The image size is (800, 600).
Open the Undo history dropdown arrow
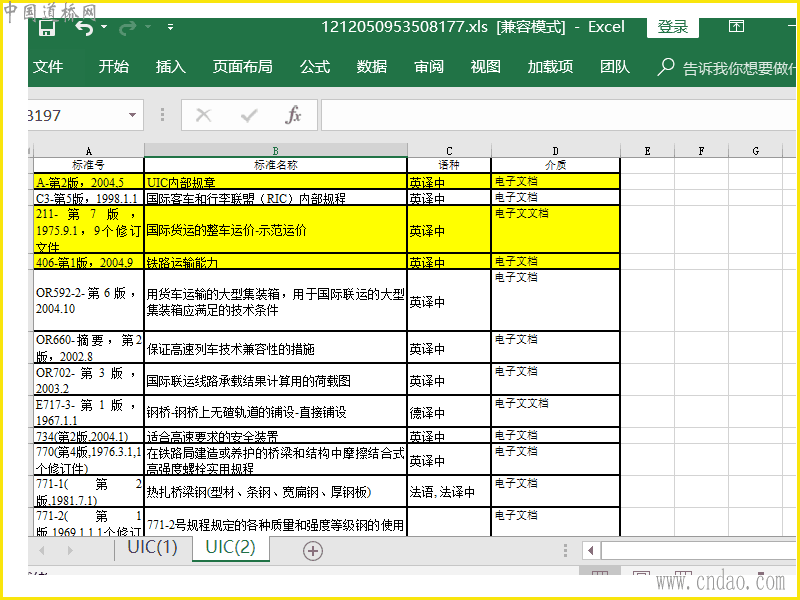click(x=104, y=27)
